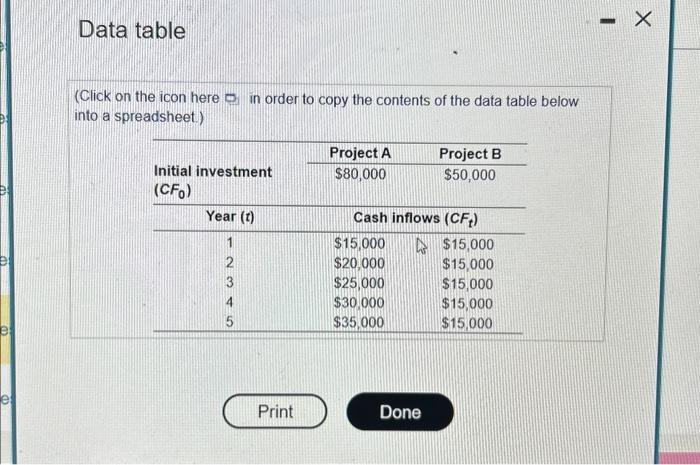
Task: Select the $30,000 cash inflow cell
Action: (359, 303)
